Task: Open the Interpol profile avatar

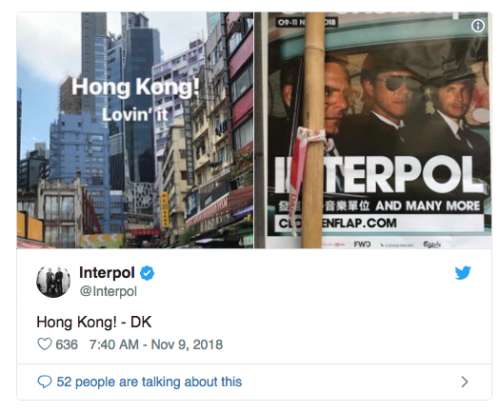Action: coord(53,282)
